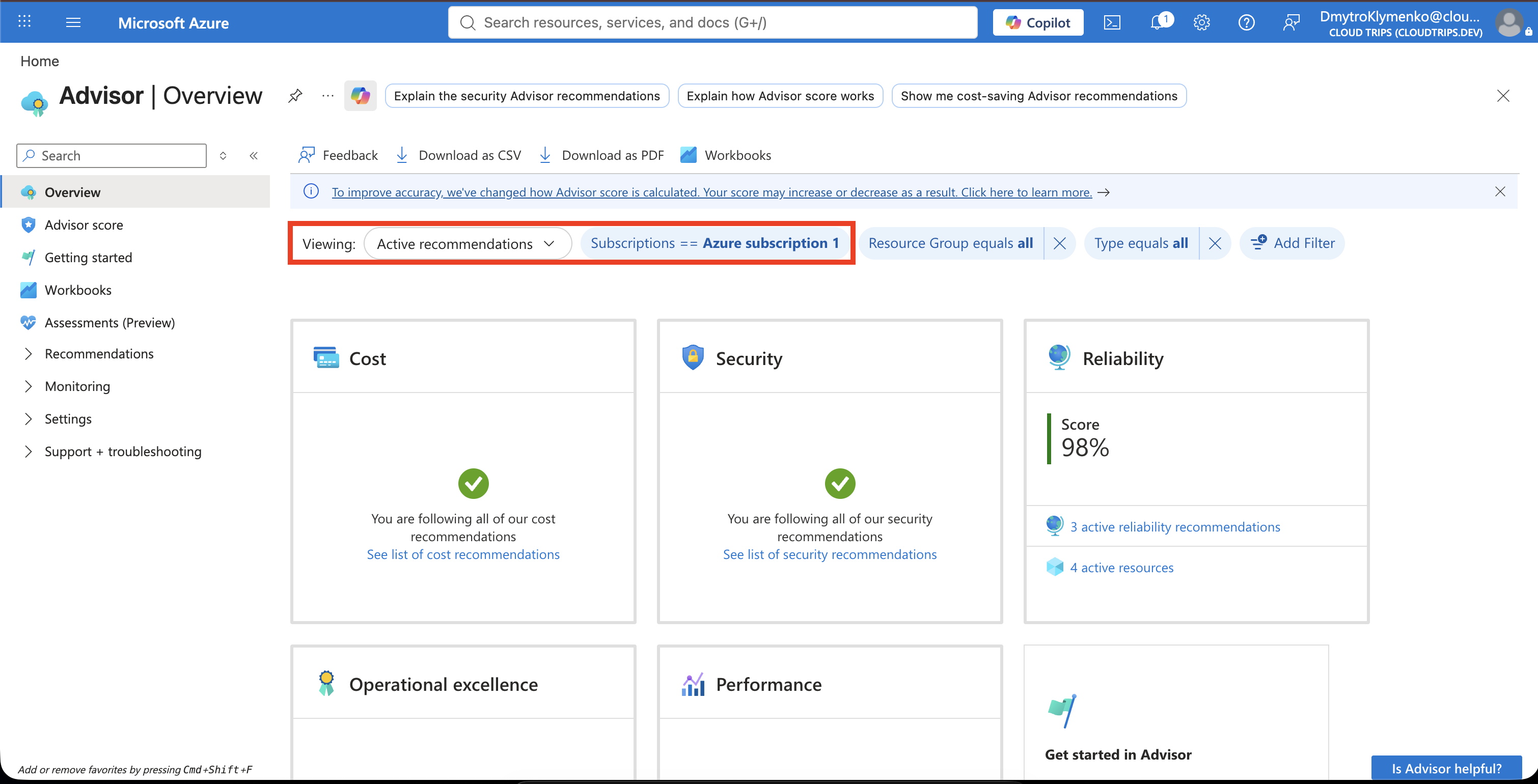The width and height of the screenshot is (1538, 784).
Task: Open the Security card header
Action: point(829,358)
